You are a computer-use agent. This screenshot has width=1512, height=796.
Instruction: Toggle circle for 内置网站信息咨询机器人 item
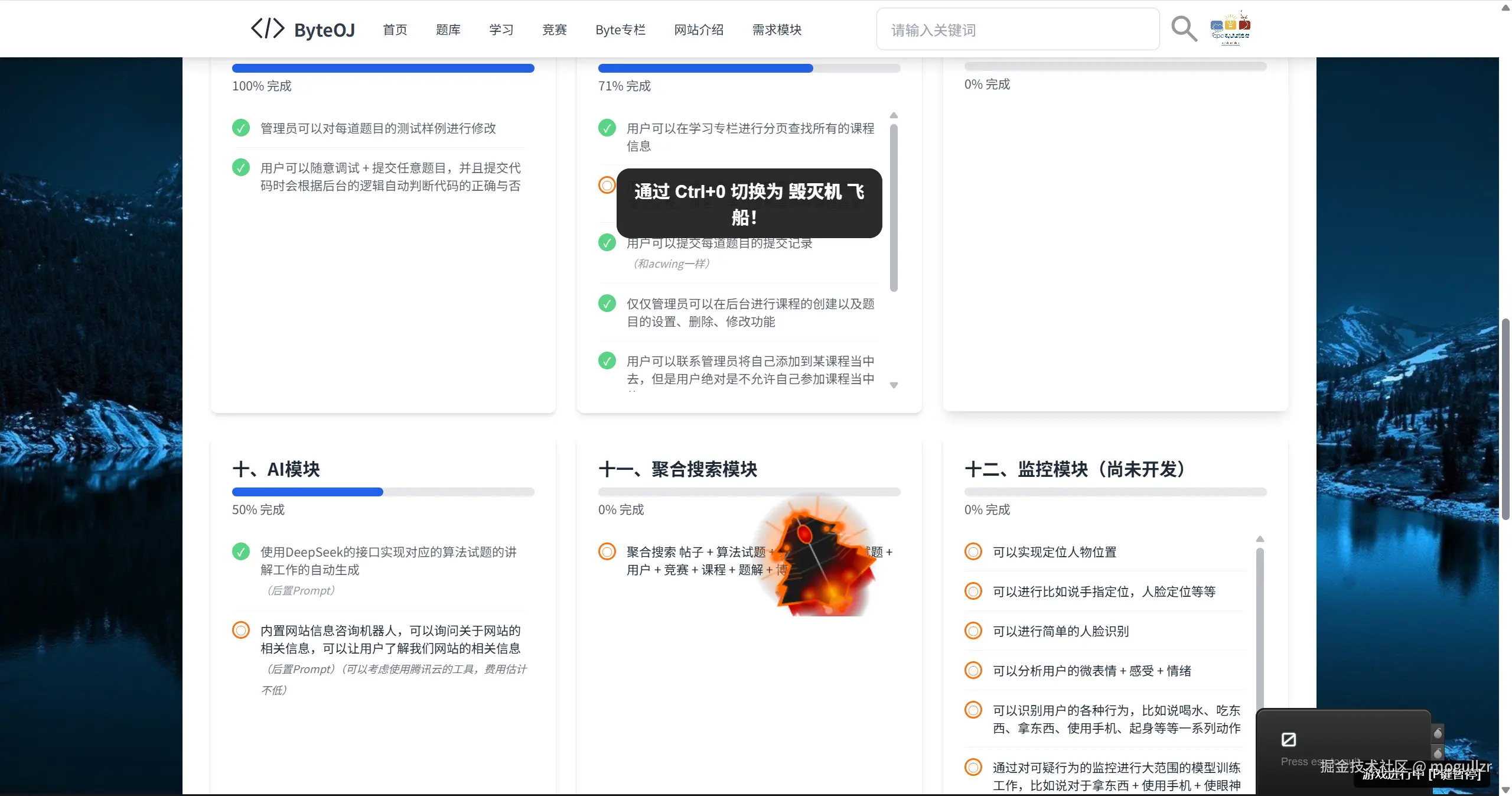point(241,631)
